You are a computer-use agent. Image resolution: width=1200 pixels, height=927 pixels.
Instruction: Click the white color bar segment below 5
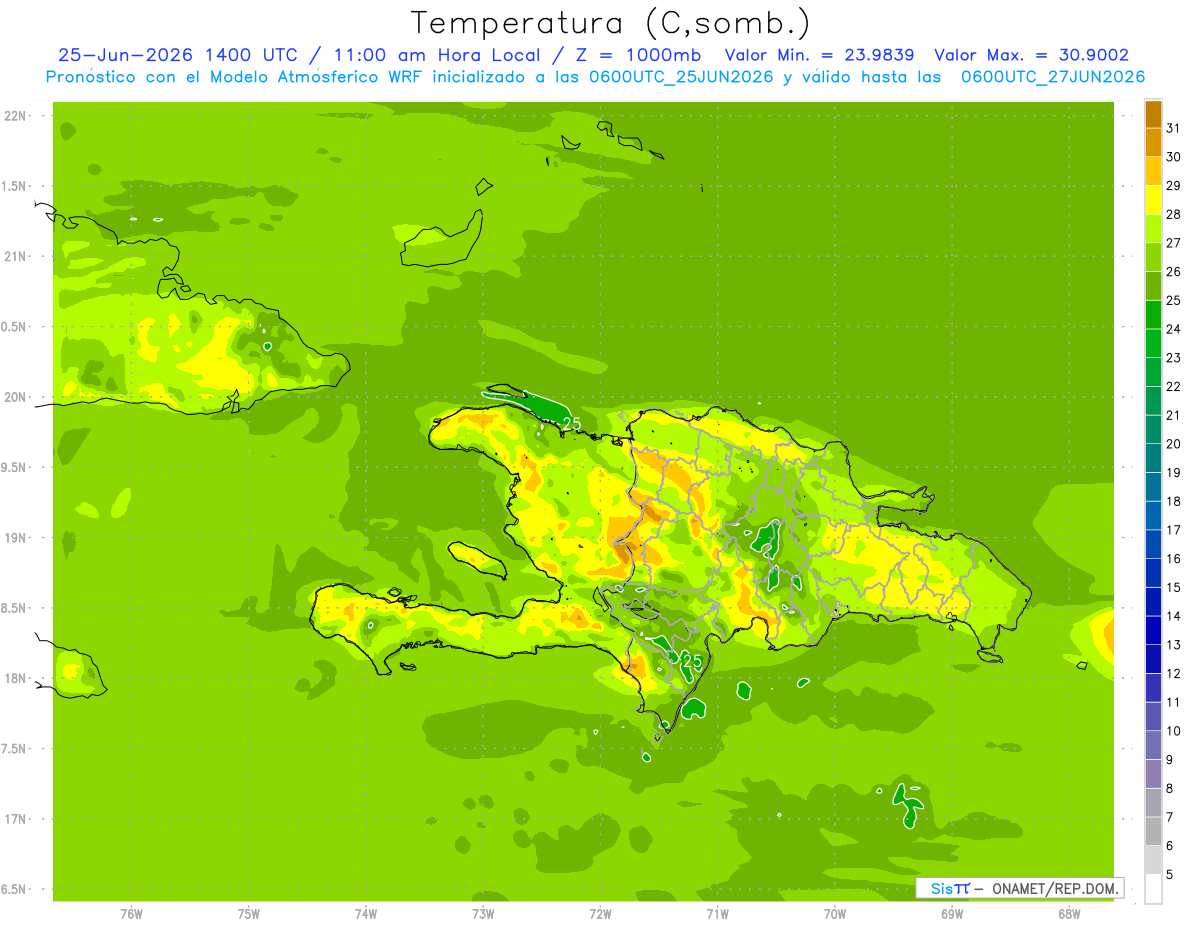1153,889
